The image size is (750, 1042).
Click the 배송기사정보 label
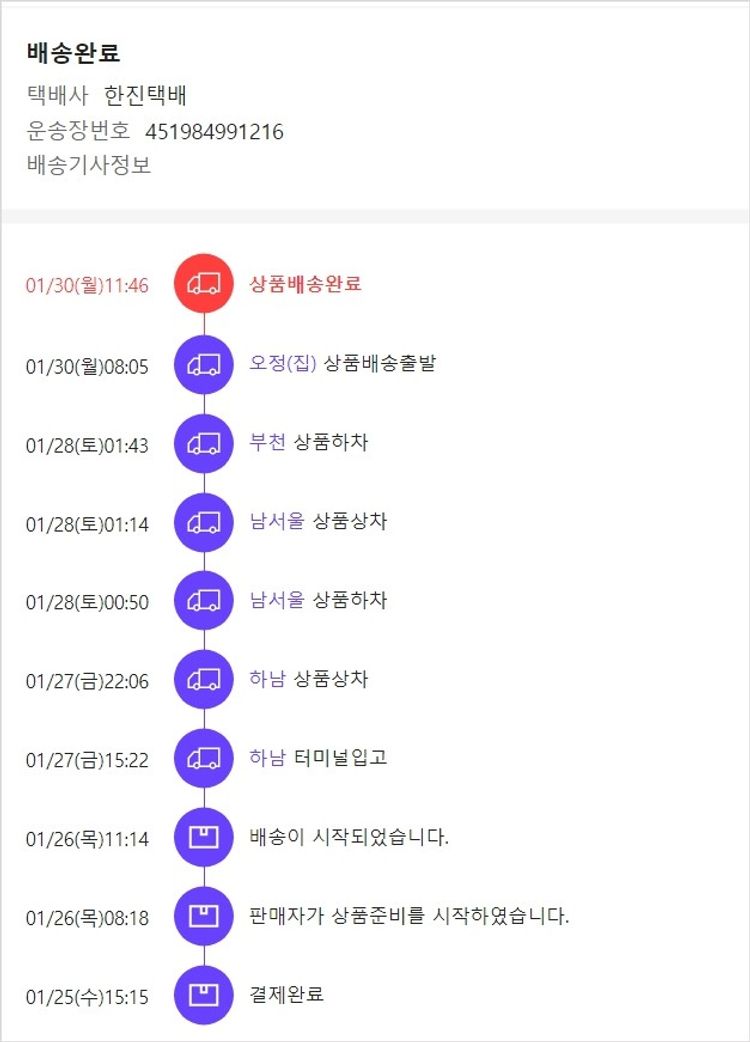point(89,165)
